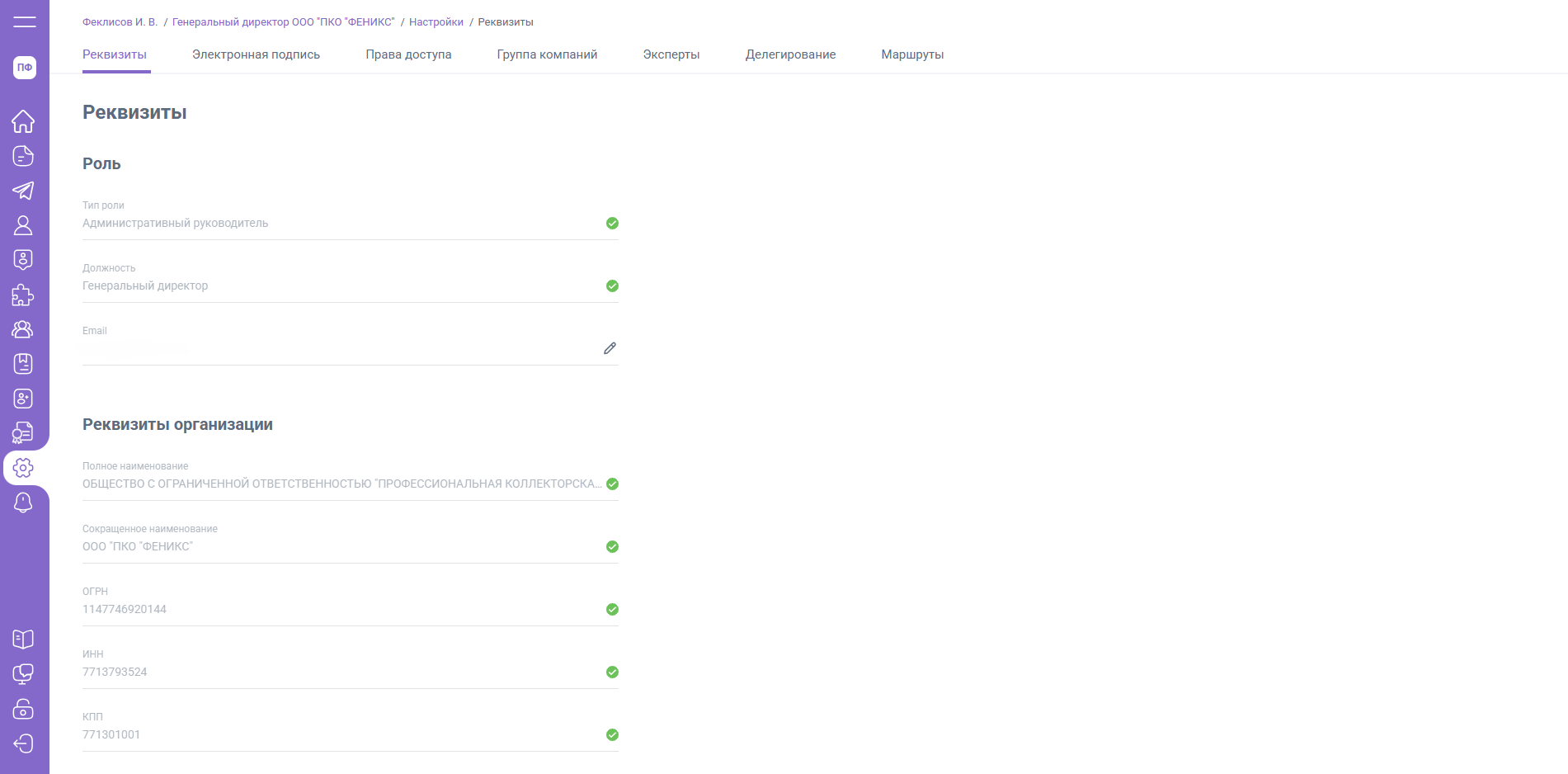
Task: Go to the Делегирование tab
Action: click(790, 54)
